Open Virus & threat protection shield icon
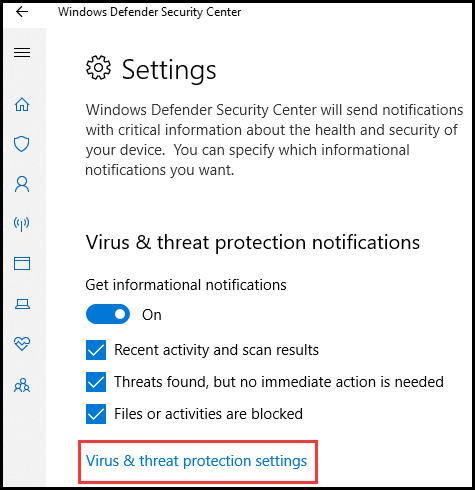This screenshot has height=490, width=475. click(21, 144)
